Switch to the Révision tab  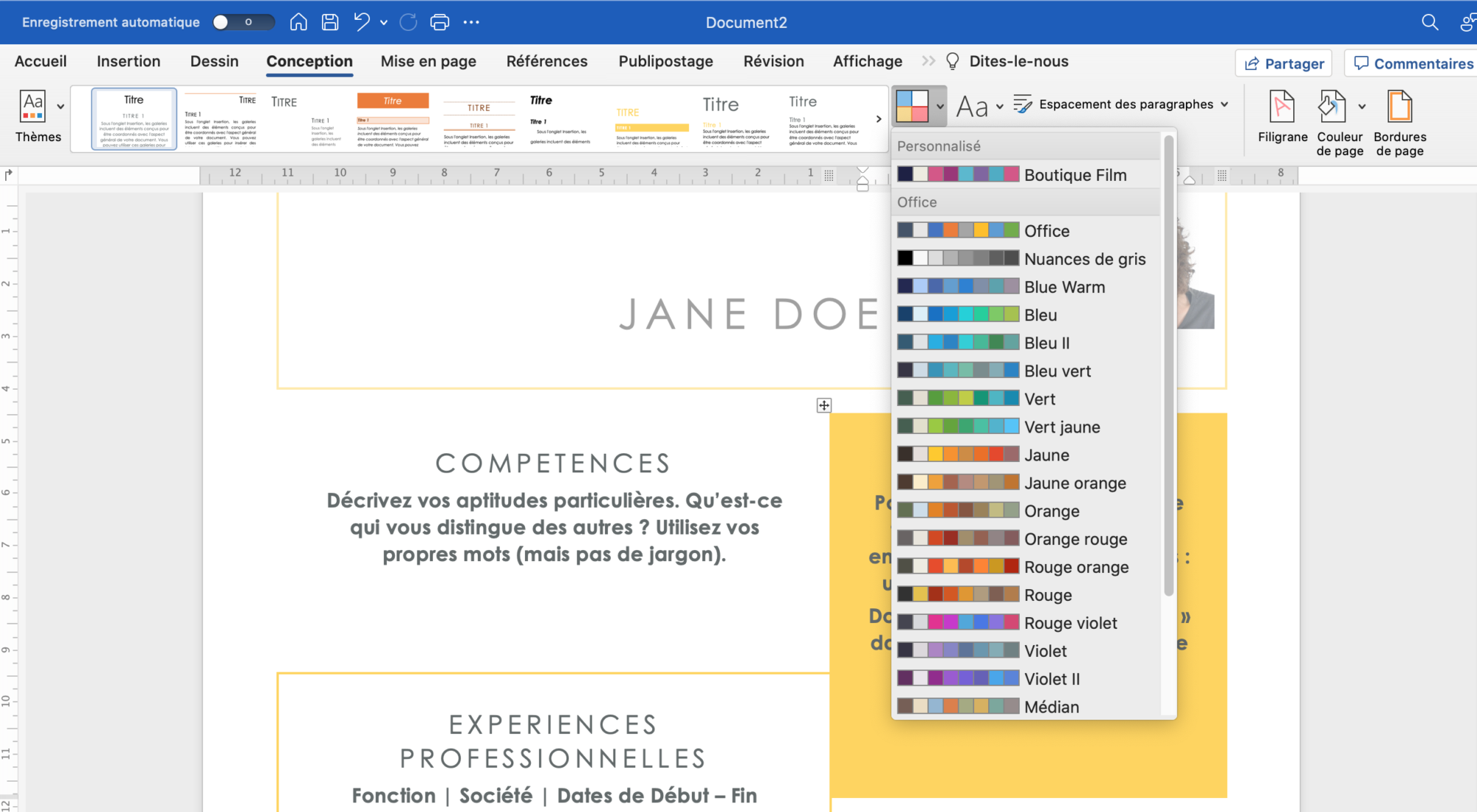774,61
